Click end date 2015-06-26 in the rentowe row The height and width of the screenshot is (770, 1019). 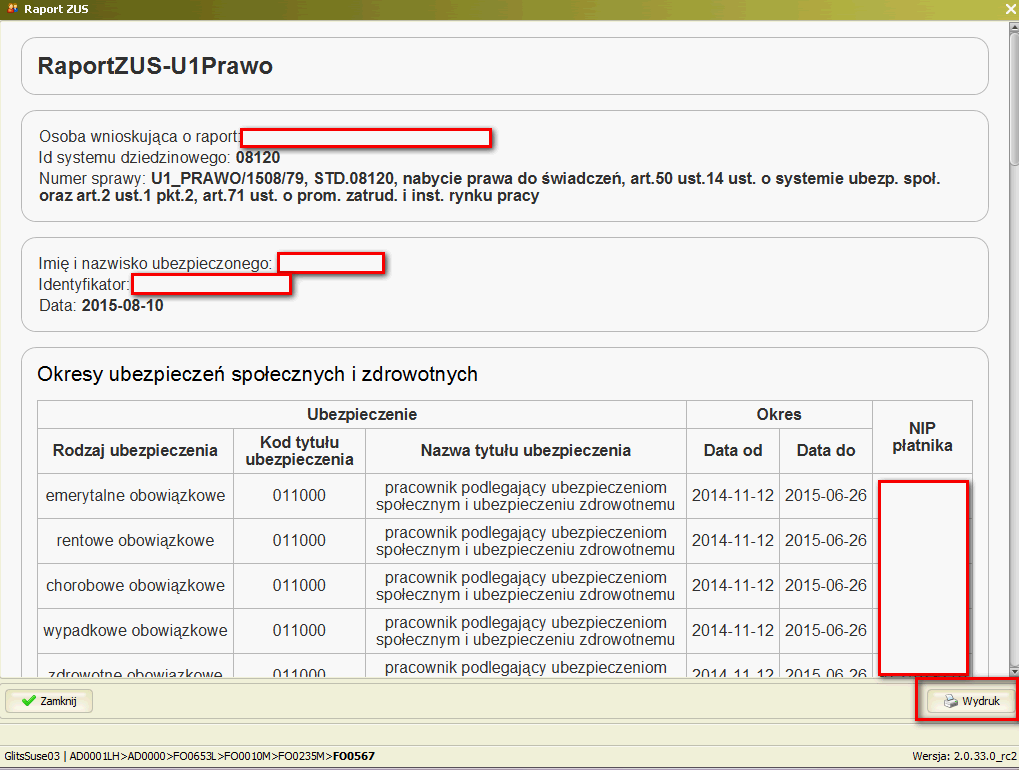(x=826, y=541)
